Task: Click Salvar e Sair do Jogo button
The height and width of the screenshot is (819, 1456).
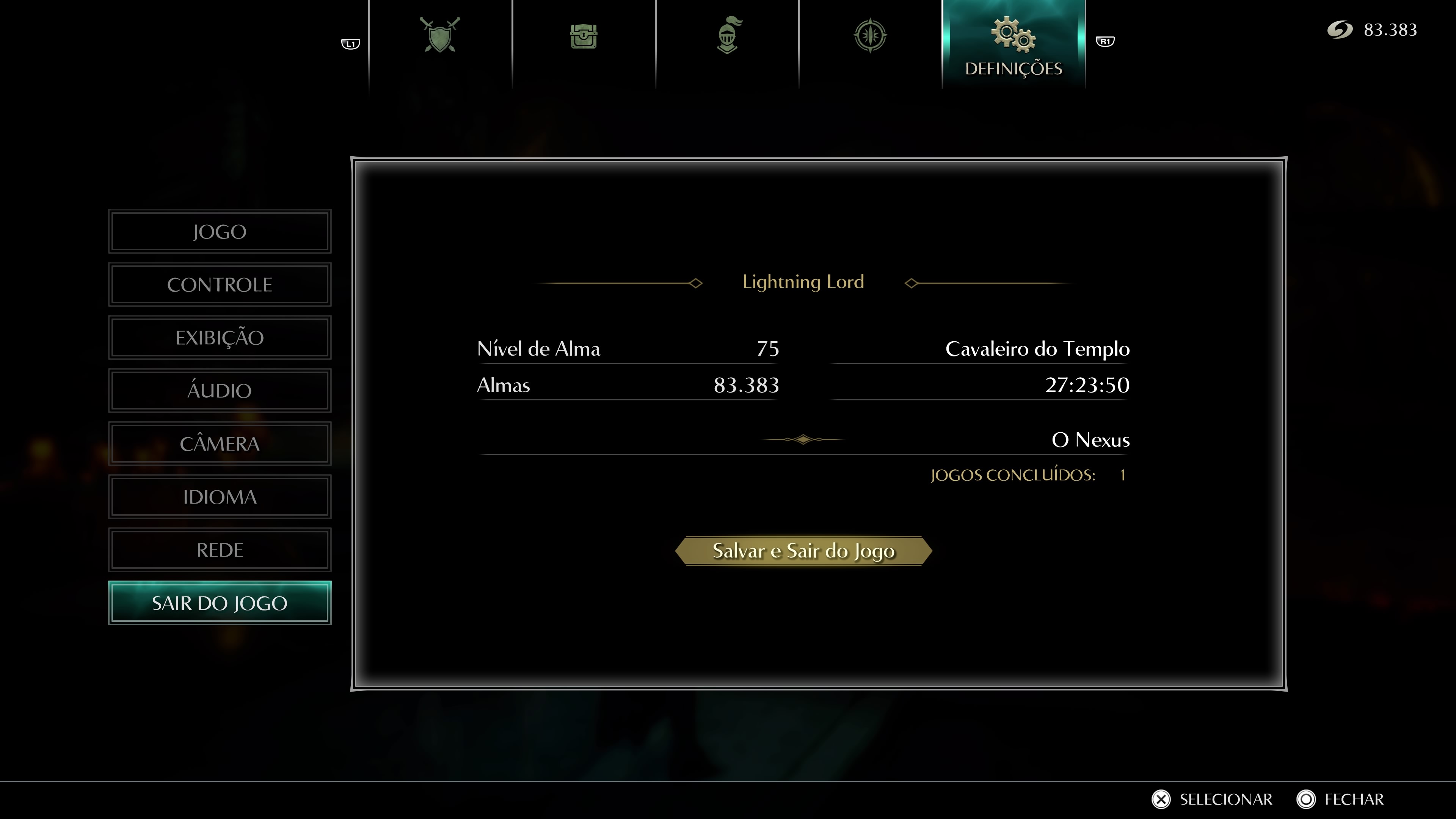Action: point(803,551)
